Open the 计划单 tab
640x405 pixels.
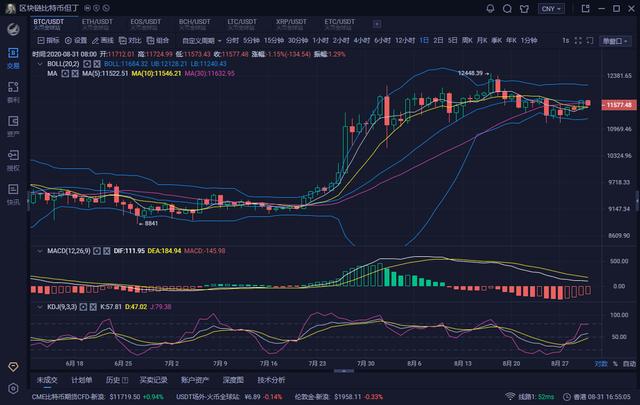(x=82, y=380)
